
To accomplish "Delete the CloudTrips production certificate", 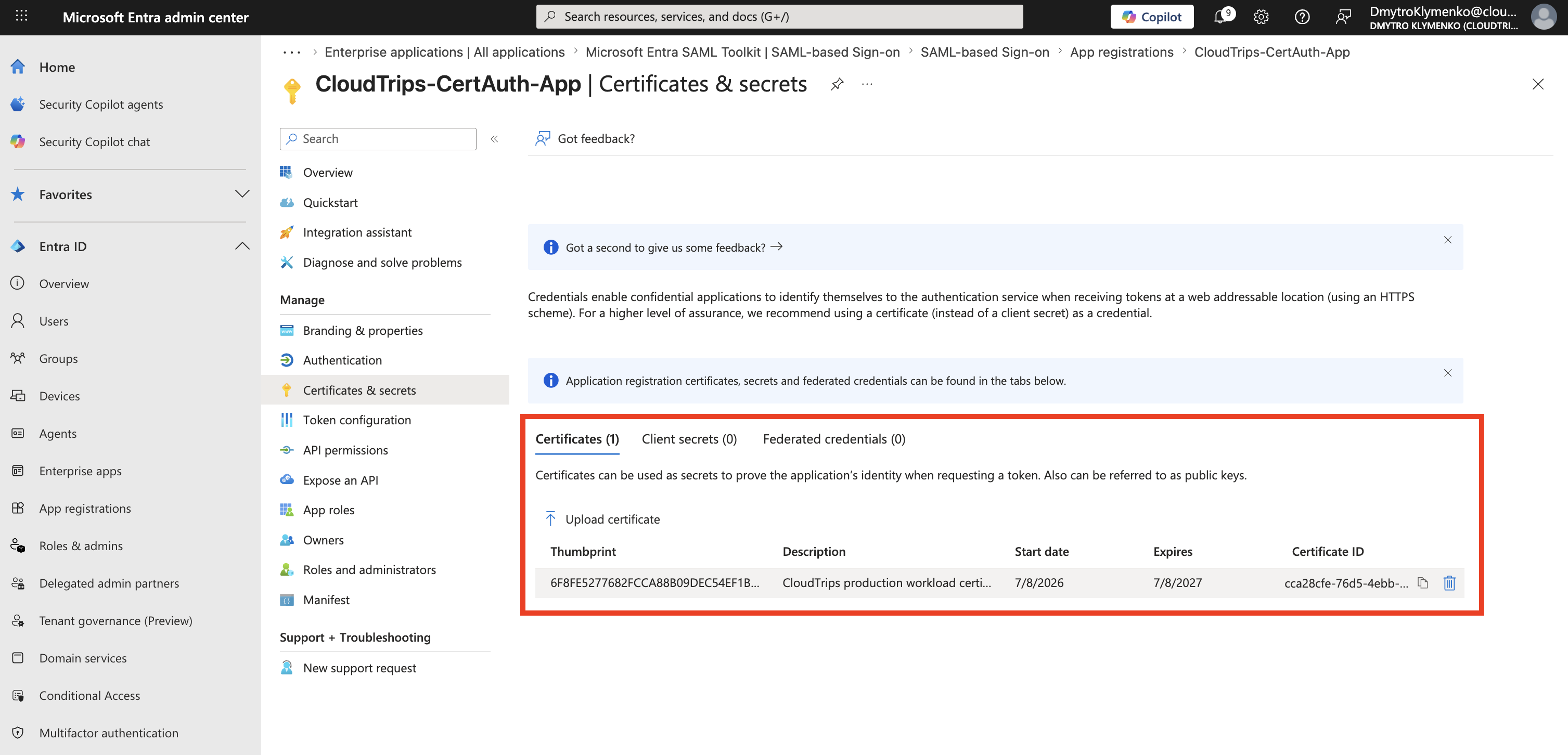I will click(1449, 583).
